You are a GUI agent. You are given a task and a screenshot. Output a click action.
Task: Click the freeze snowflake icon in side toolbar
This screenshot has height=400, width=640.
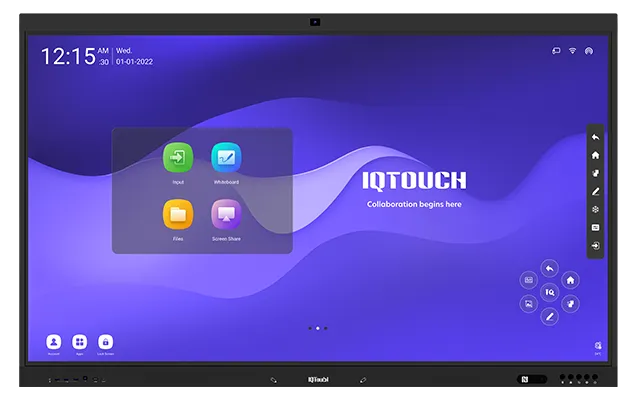(x=595, y=209)
